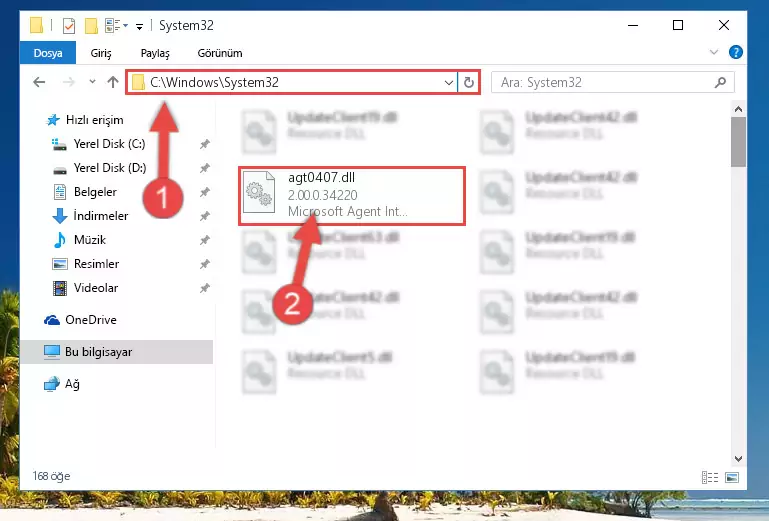Click the vertical scrollbar thumb
769x521 pixels.
[x=738, y=142]
